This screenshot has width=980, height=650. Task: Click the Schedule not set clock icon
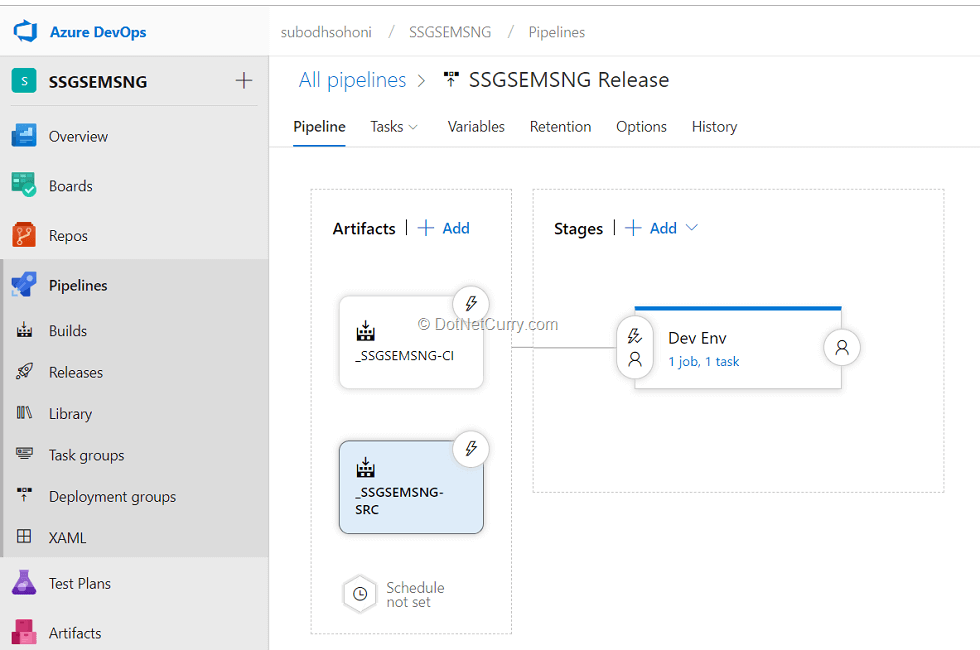tap(360, 594)
